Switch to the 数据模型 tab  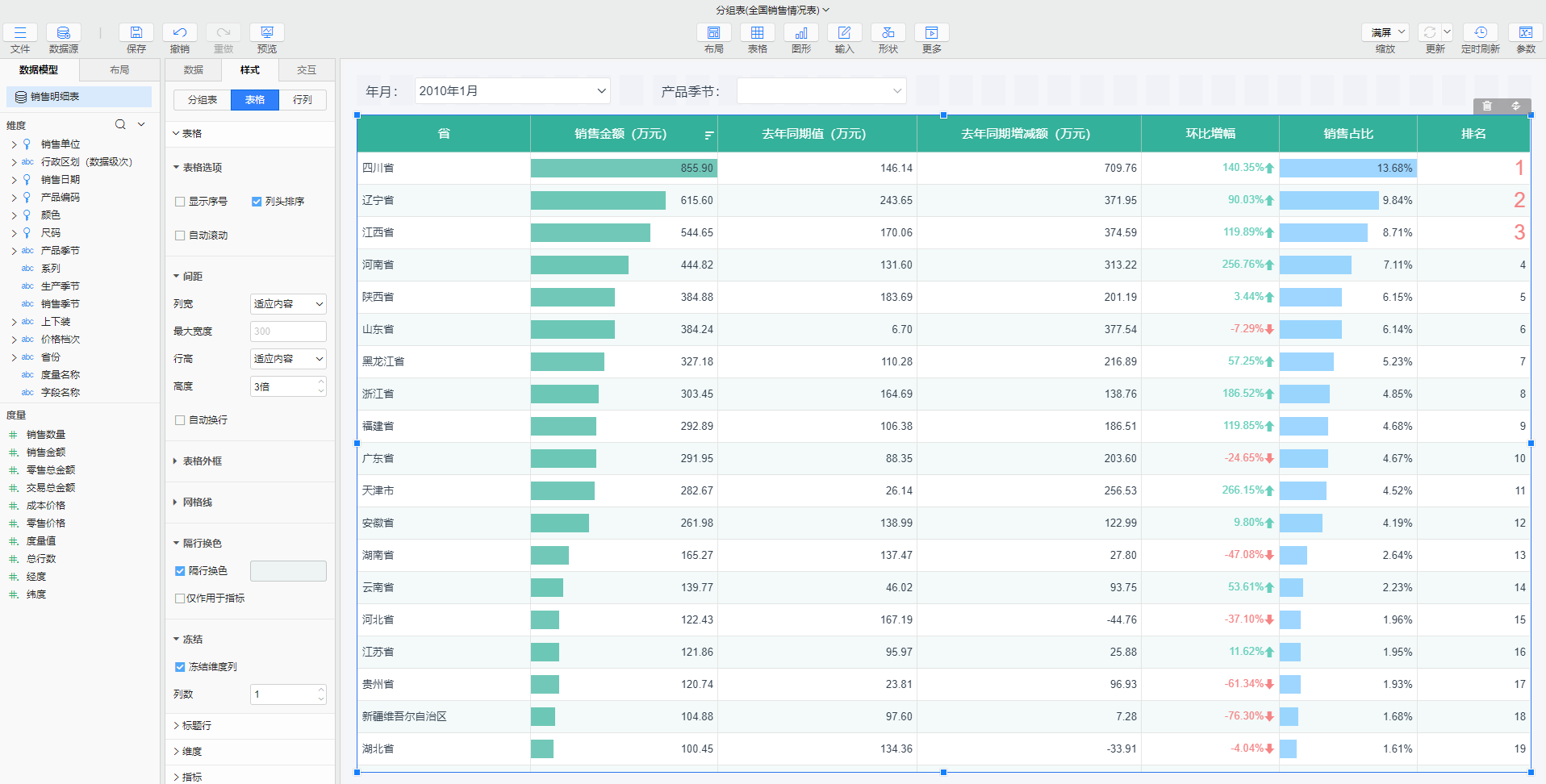point(39,70)
